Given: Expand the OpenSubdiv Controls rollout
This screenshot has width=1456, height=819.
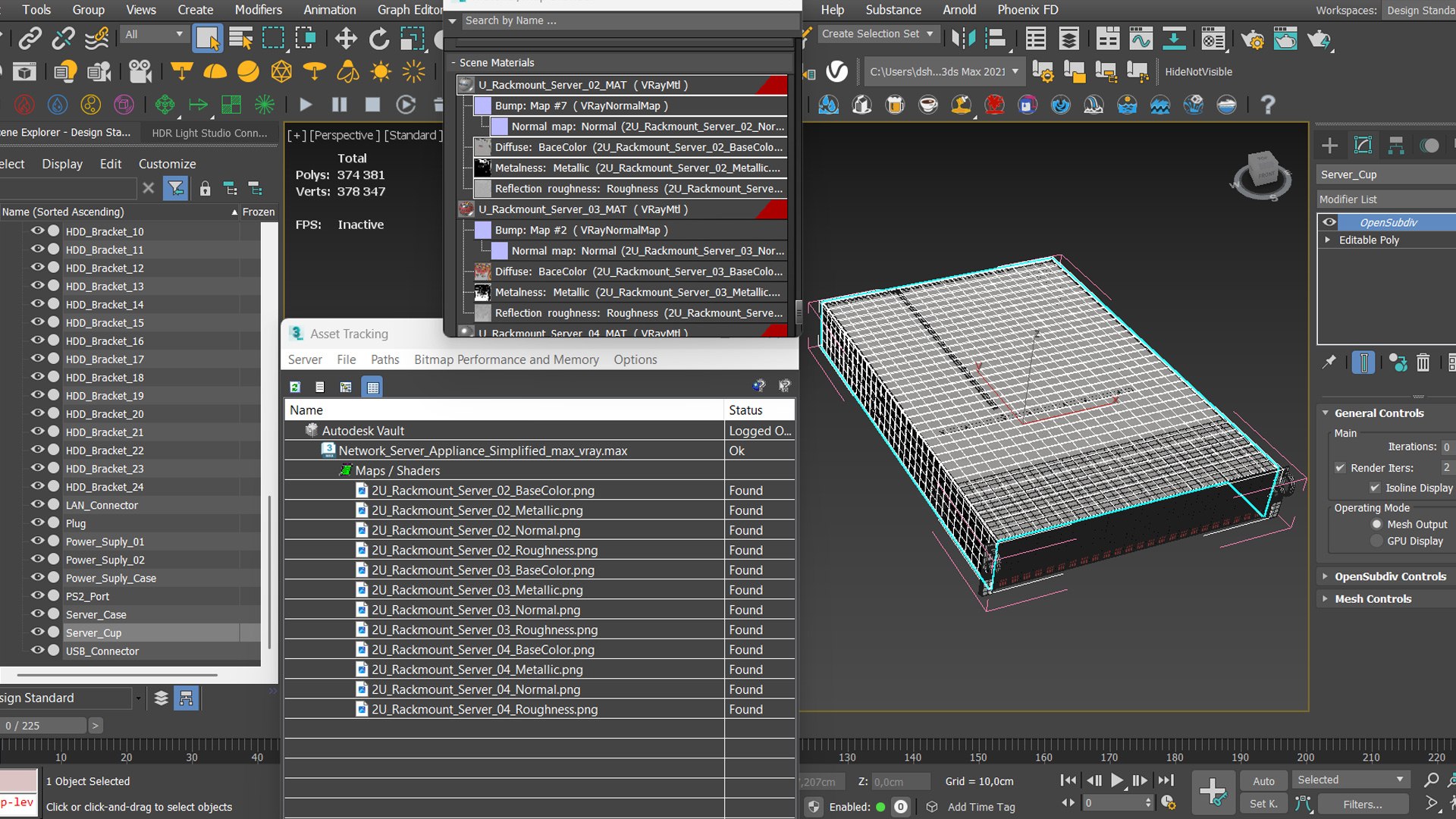Looking at the screenshot, I should point(1390,576).
